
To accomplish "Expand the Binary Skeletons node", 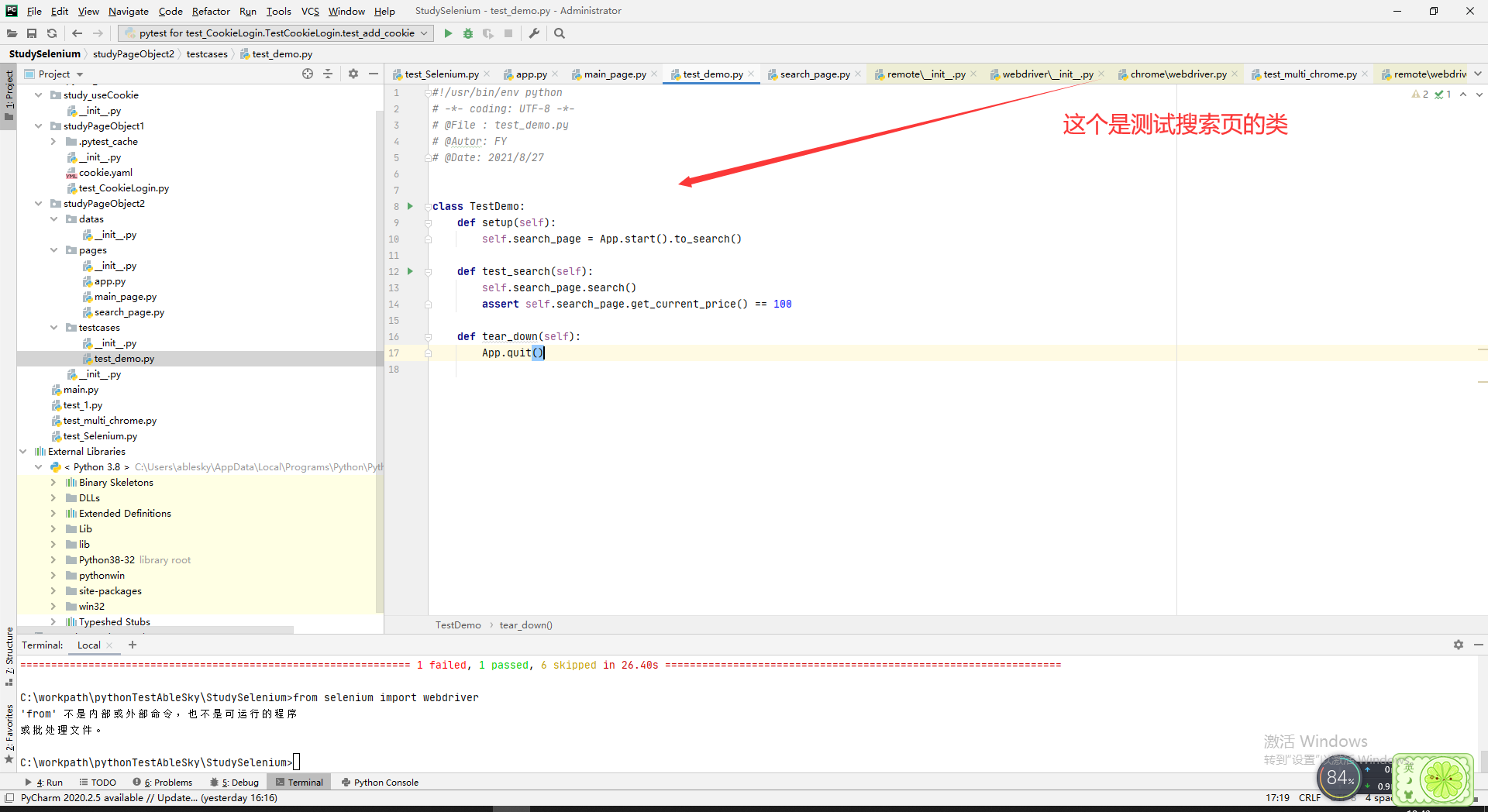I will click(53, 482).
